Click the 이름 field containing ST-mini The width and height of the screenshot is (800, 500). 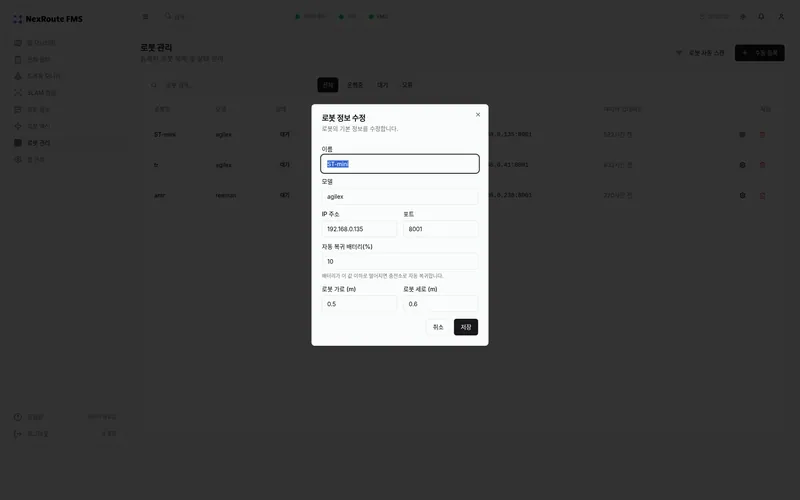click(x=399, y=164)
